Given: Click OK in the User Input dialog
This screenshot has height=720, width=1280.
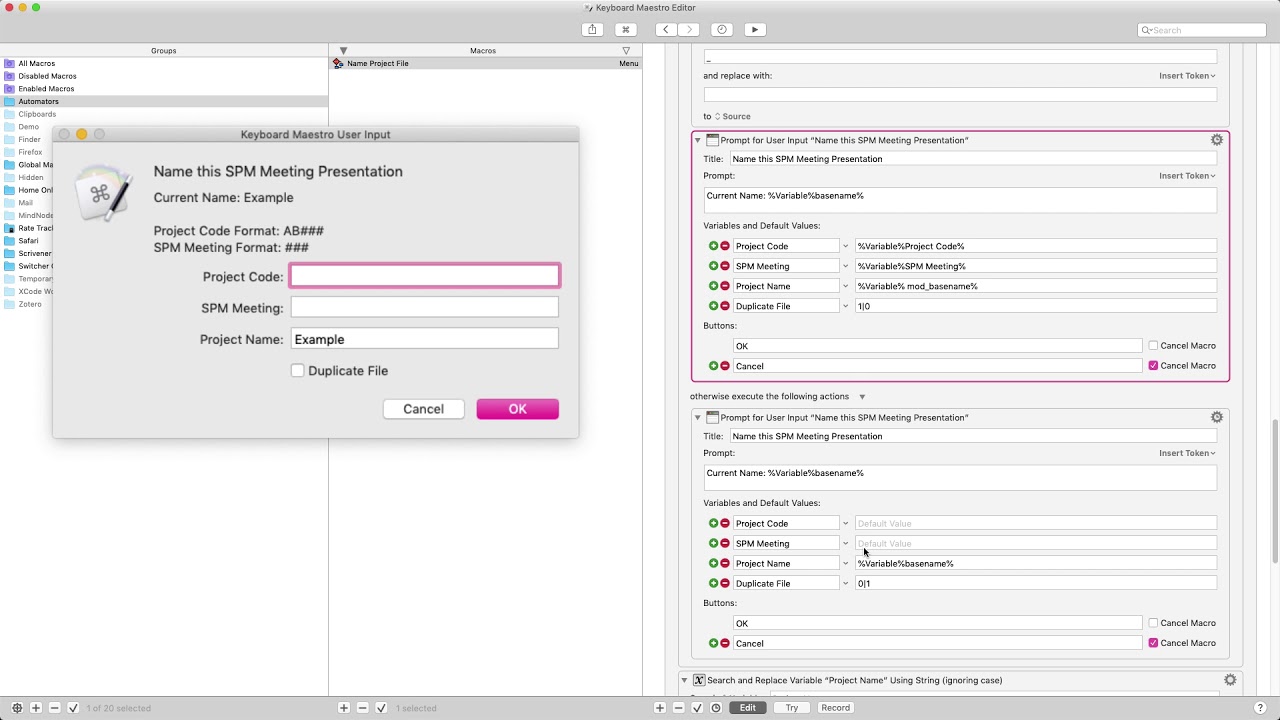Looking at the screenshot, I should (x=517, y=409).
